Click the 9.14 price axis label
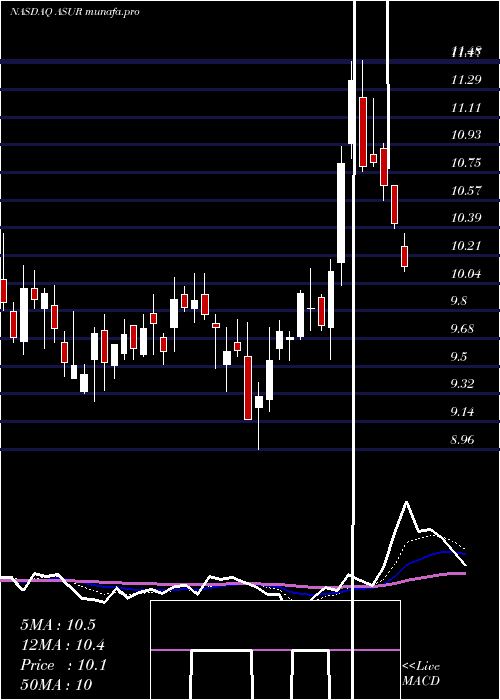Screen dimensions: 500x700 point(462,412)
